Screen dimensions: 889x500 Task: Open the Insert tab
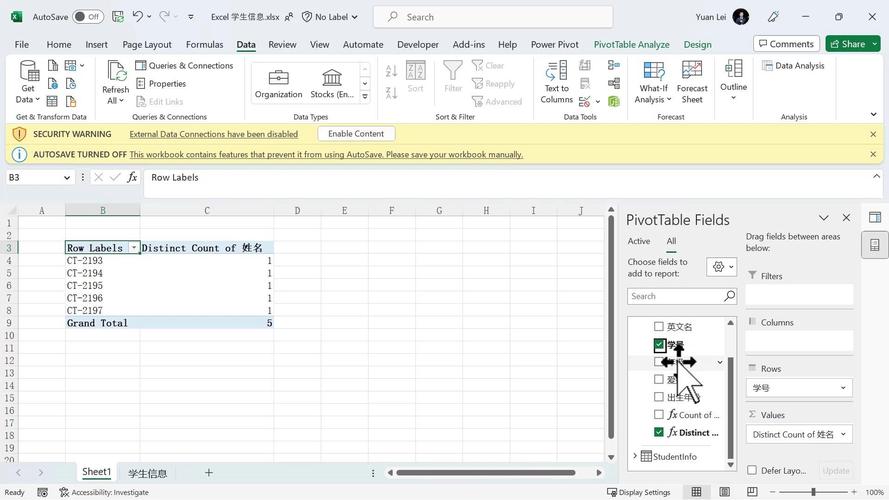coord(96,44)
